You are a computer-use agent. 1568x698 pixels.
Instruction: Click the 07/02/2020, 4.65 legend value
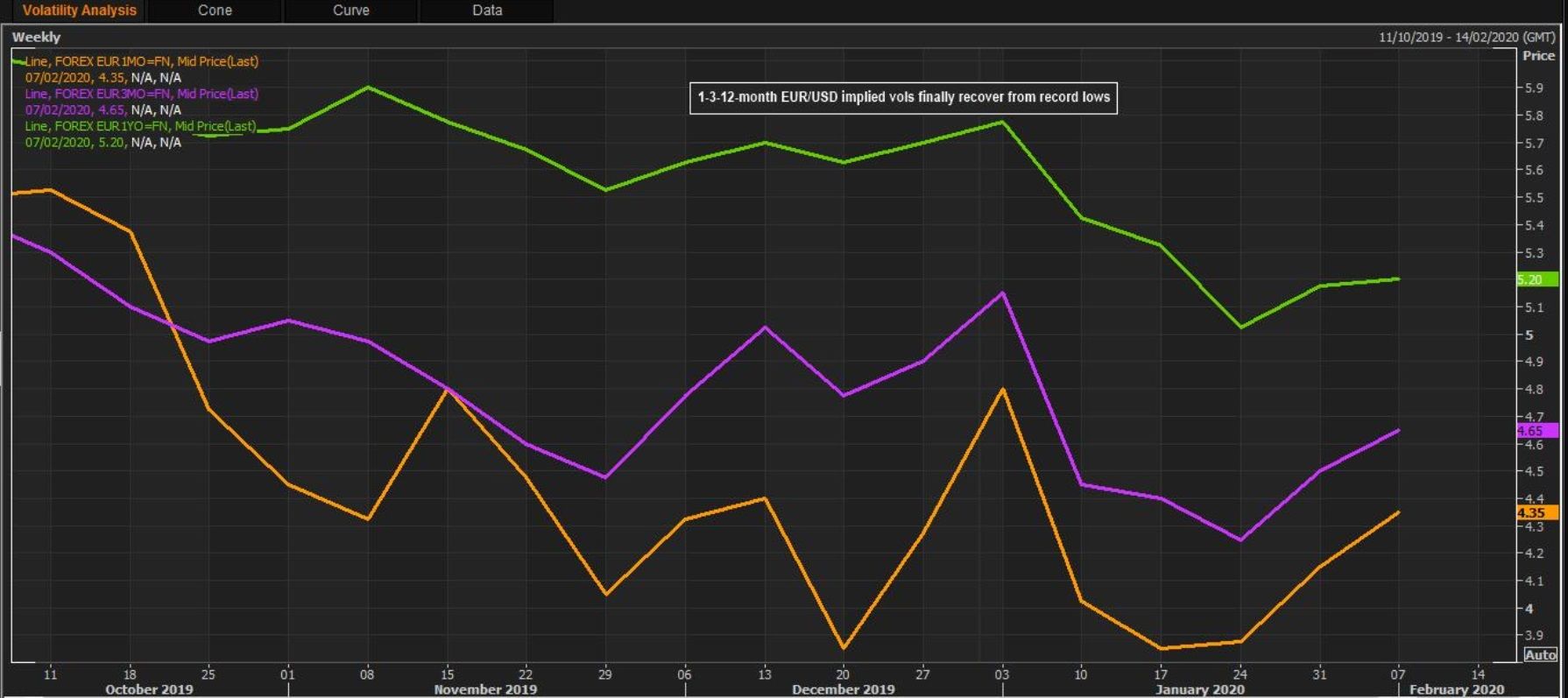tap(76, 110)
